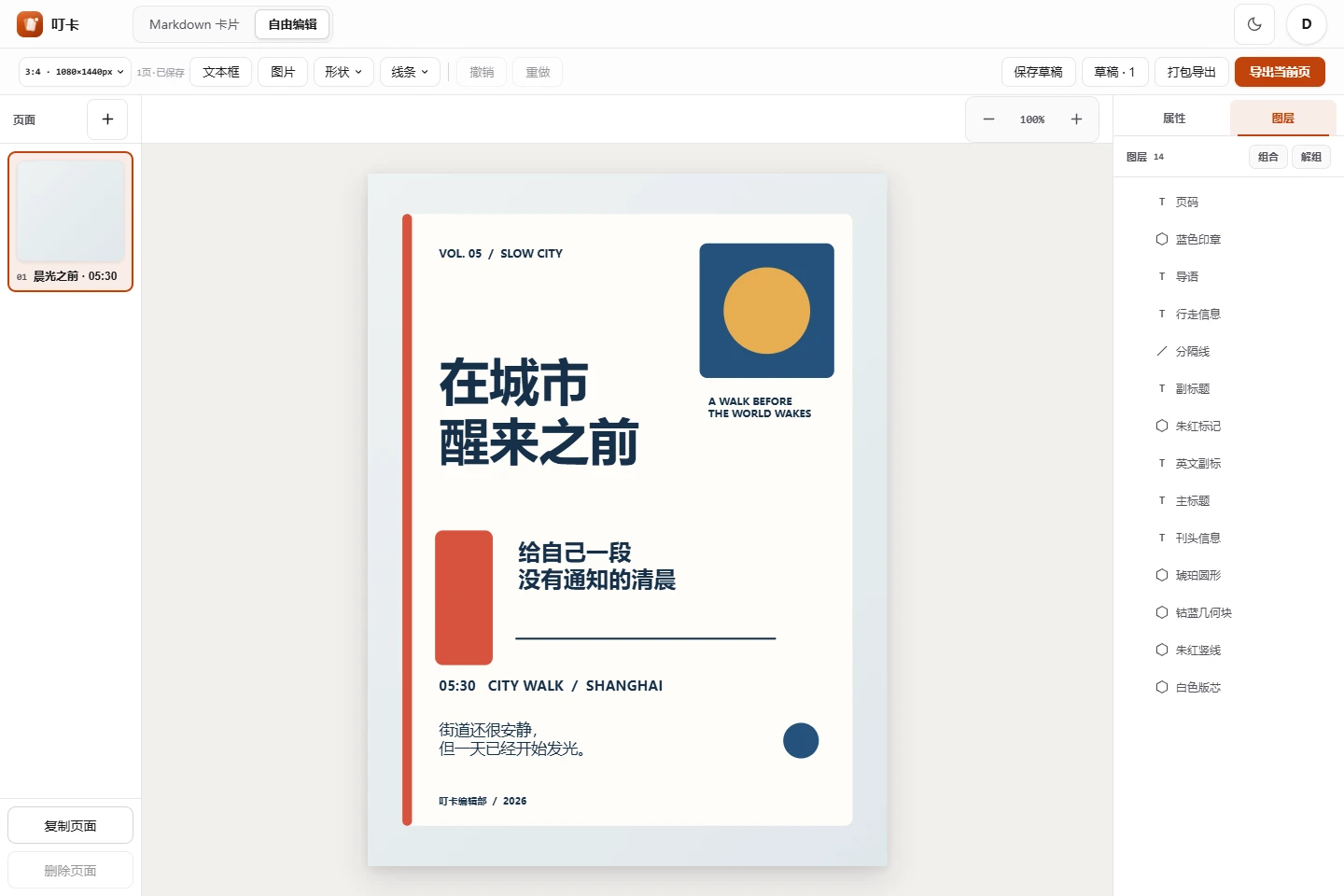Click text icon of 主标题 layer

click(x=1162, y=500)
